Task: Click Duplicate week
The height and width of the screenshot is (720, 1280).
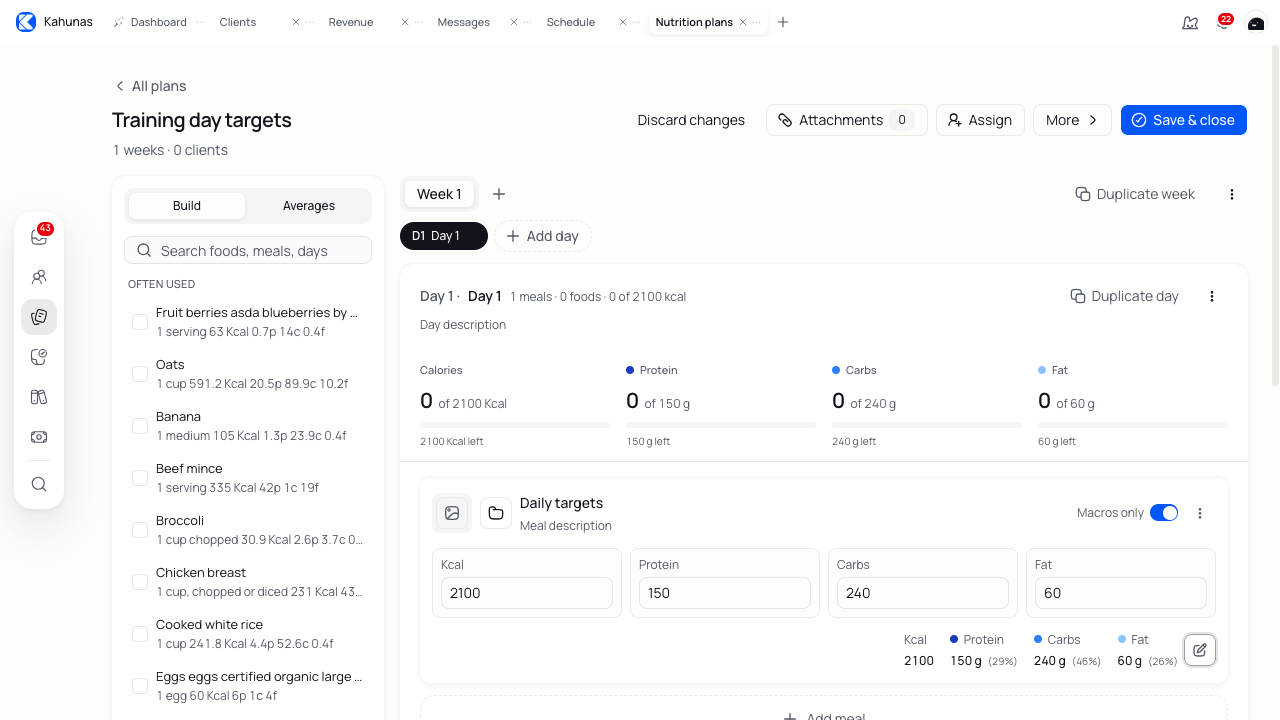Action: tap(1135, 194)
